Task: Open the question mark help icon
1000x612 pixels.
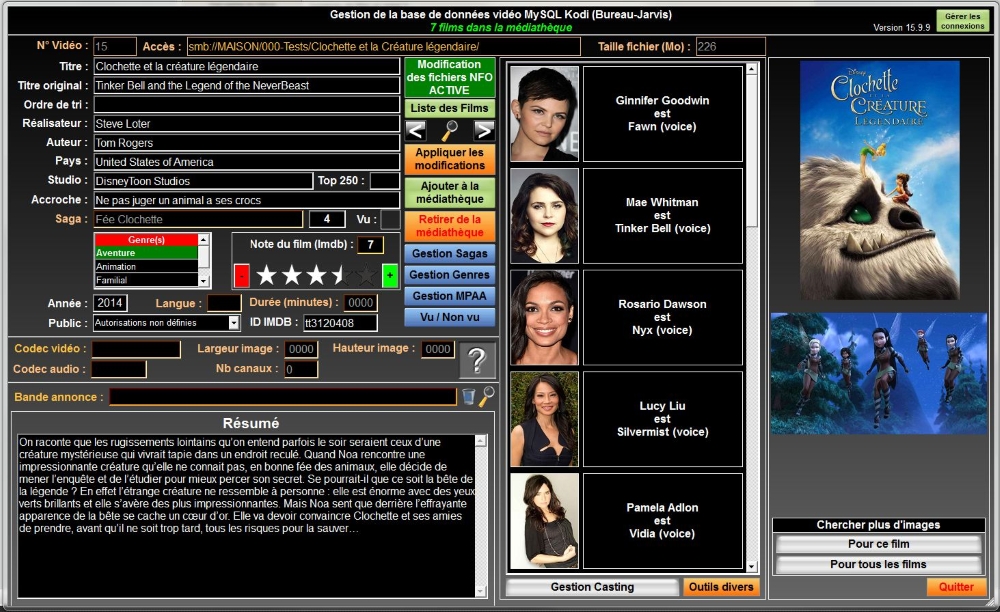Action: (x=476, y=361)
